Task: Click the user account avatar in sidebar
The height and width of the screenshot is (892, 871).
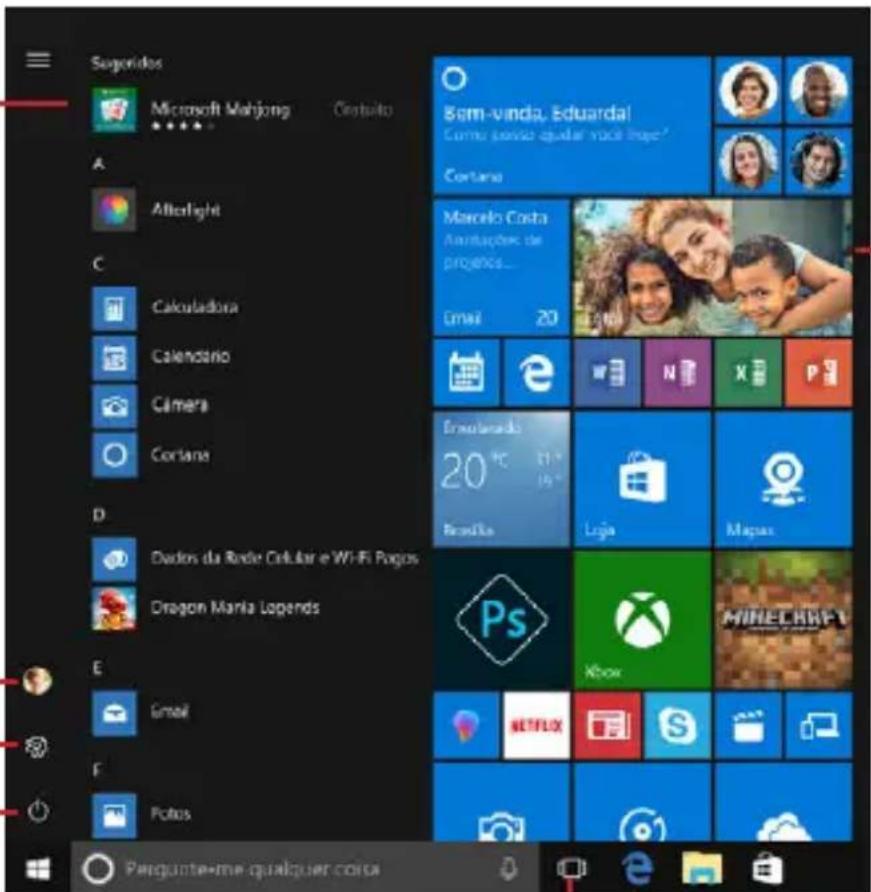Action: [38, 681]
